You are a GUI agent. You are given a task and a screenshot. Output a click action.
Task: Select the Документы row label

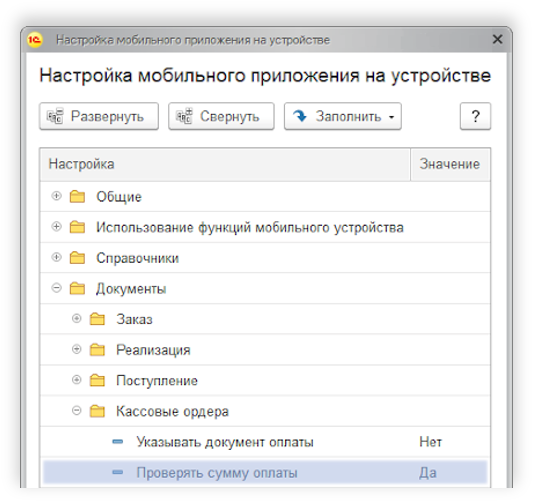[131, 289]
